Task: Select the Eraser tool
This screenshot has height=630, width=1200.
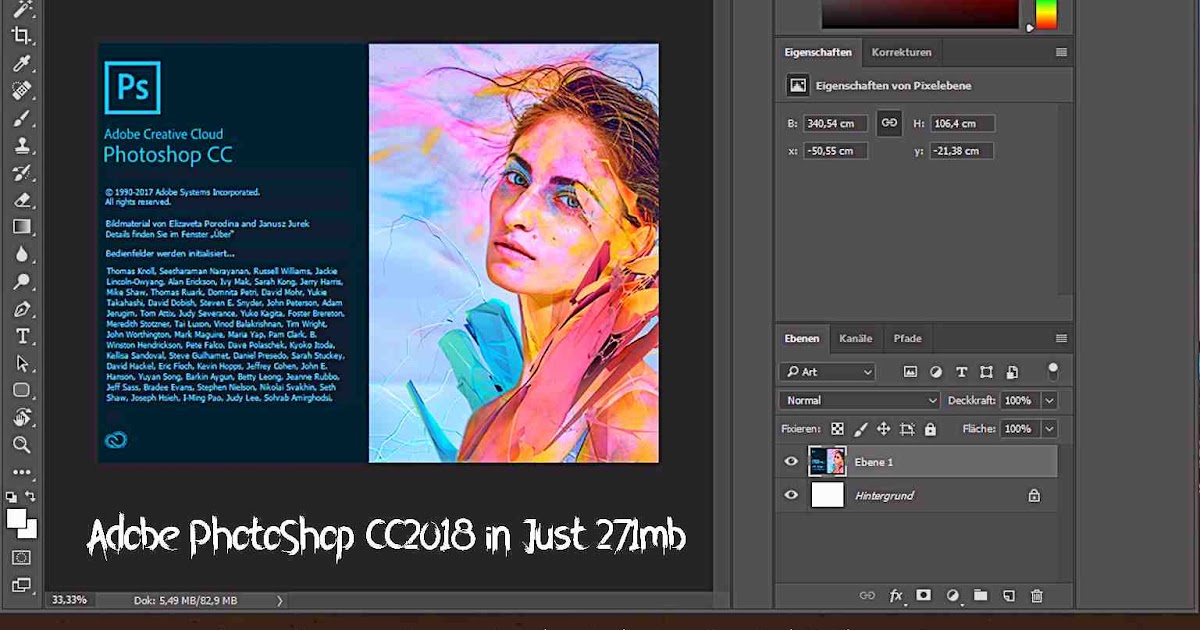Action: (22, 200)
